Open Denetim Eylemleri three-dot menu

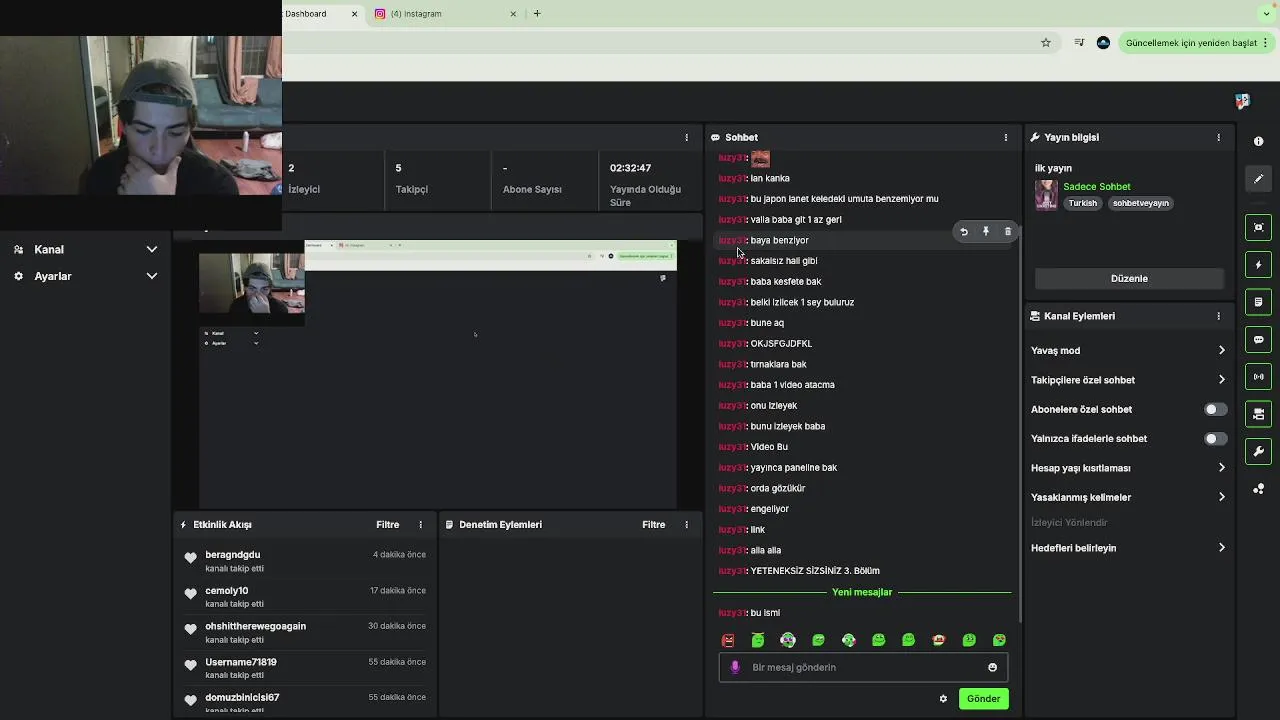click(x=686, y=525)
